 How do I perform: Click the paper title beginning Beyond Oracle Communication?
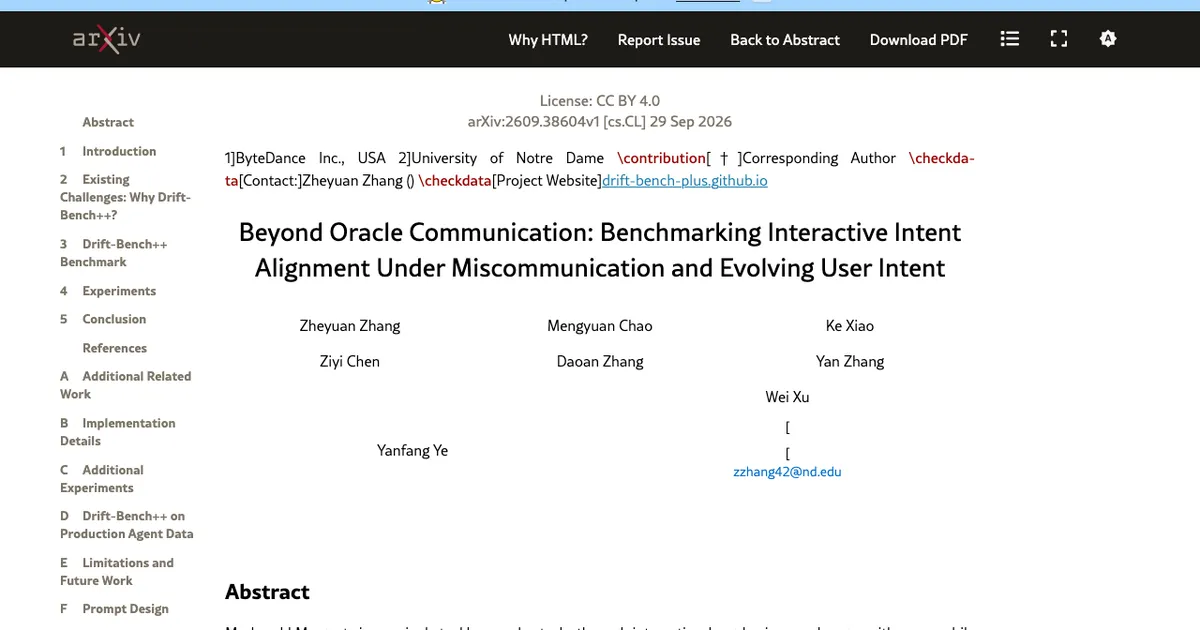click(600, 250)
